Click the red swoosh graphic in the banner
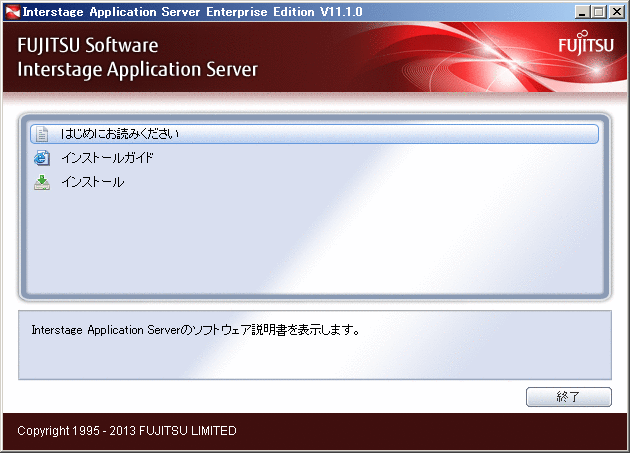 point(450,50)
